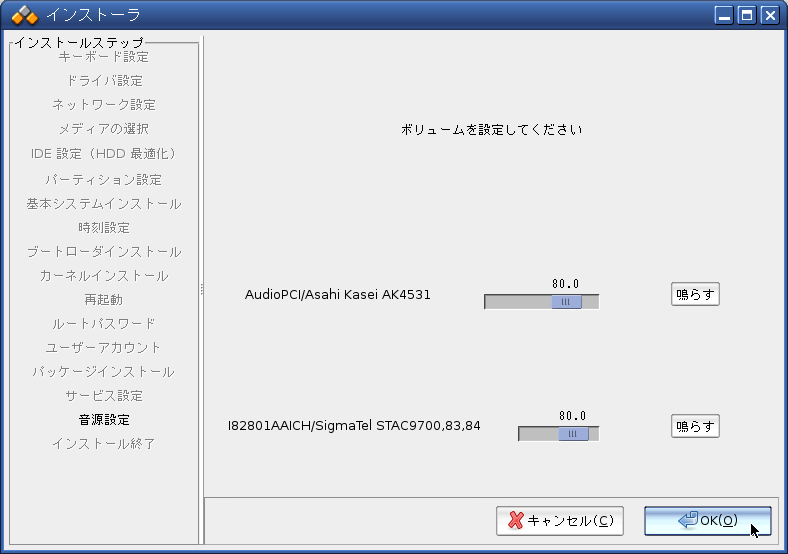Maximize the インストーラ window

(747, 15)
